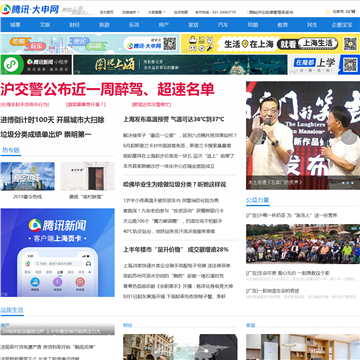The width and height of the screenshot is (360, 360).
Task: Click the first red bracketed sub-link under the headline
Action: [25, 104]
